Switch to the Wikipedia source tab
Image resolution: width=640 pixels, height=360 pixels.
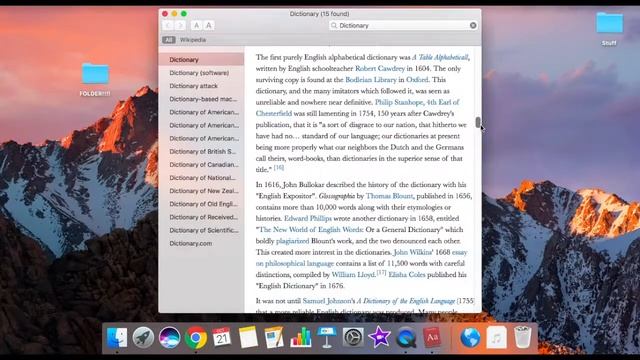tap(193, 40)
